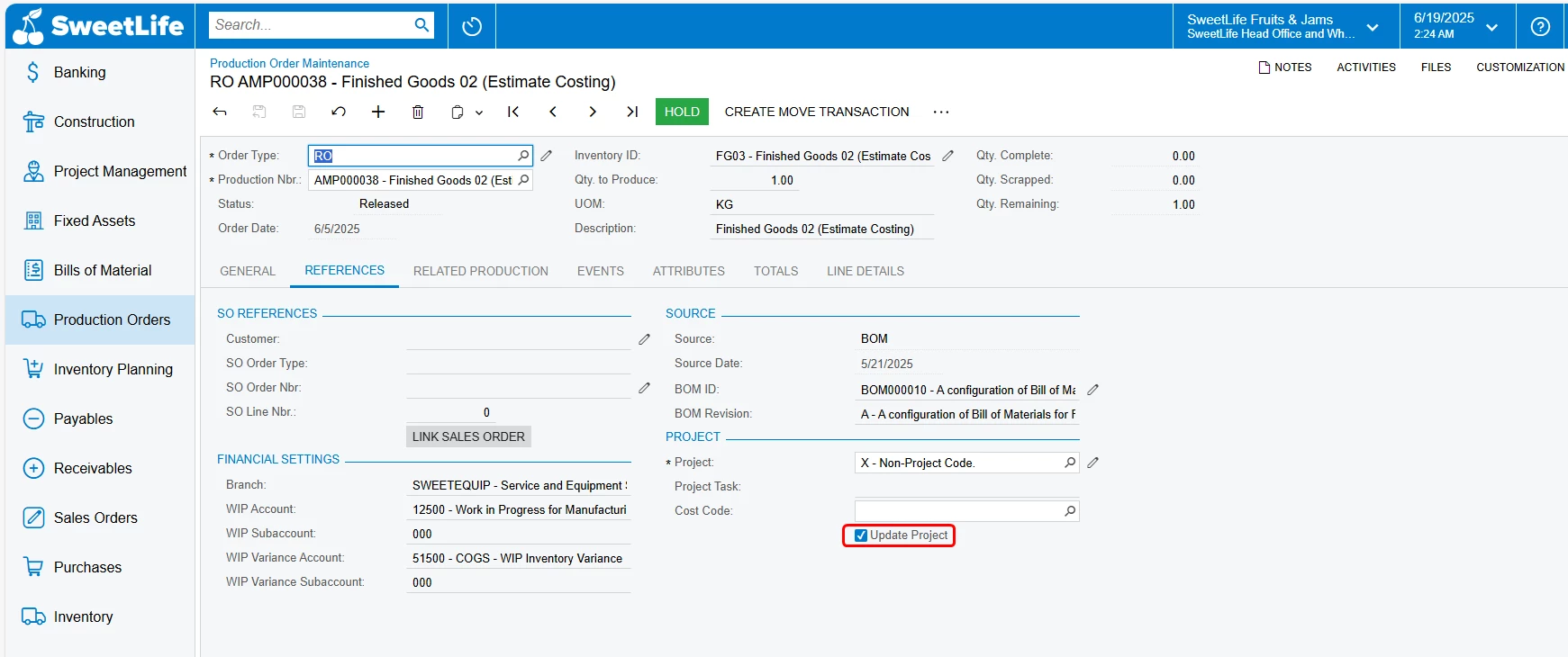
Task: Expand the business date dropdown
Action: coord(1491,27)
